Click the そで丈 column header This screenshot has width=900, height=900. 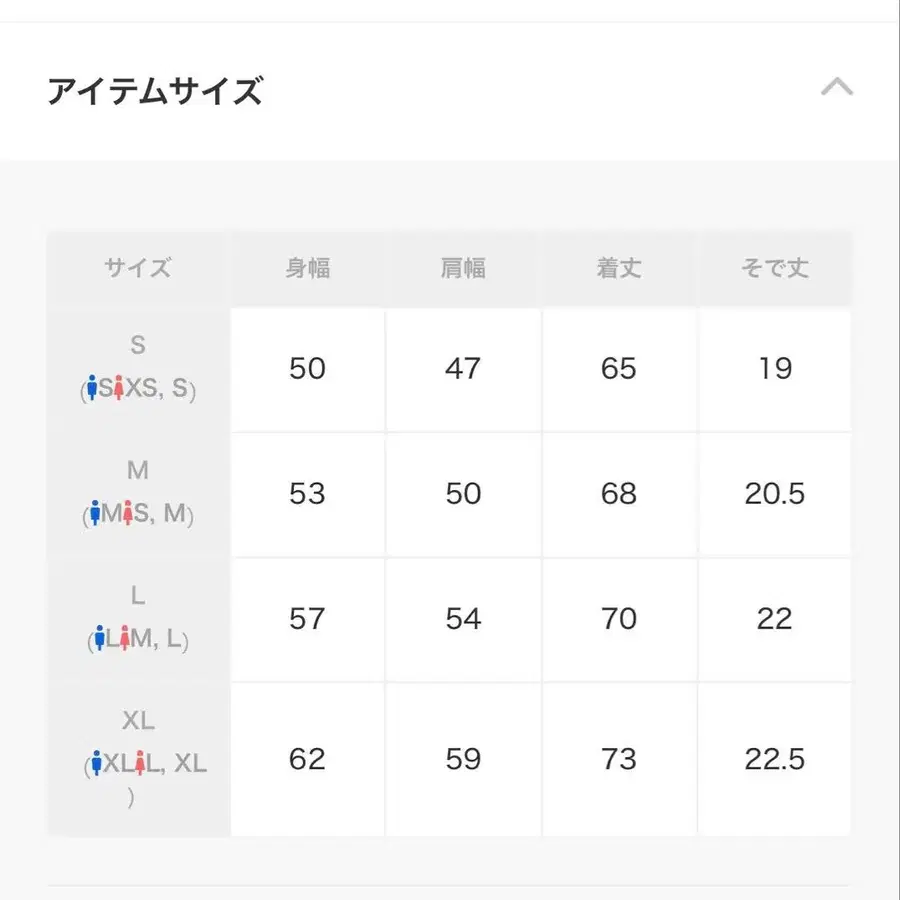(x=775, y=268)
